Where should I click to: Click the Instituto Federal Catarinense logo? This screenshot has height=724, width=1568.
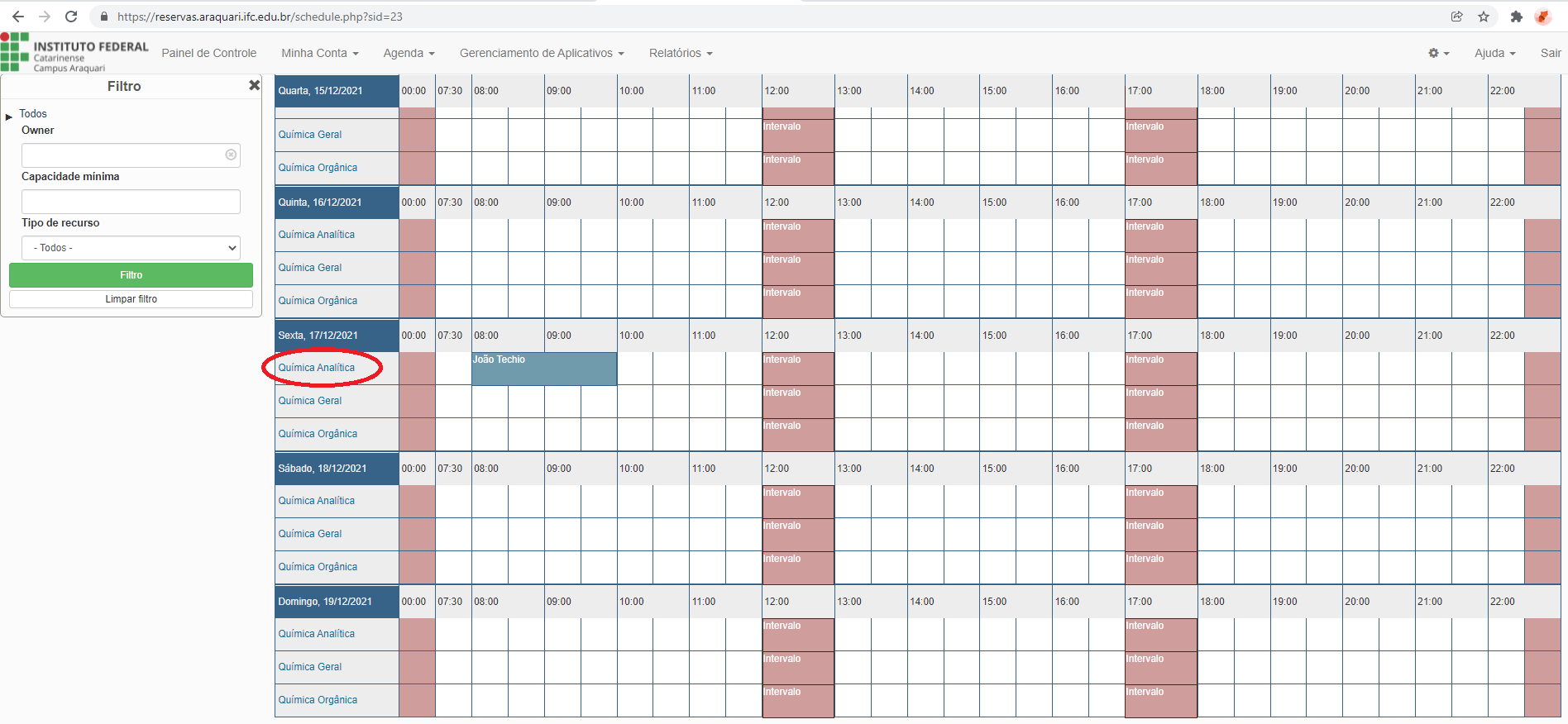coord(74,53)
